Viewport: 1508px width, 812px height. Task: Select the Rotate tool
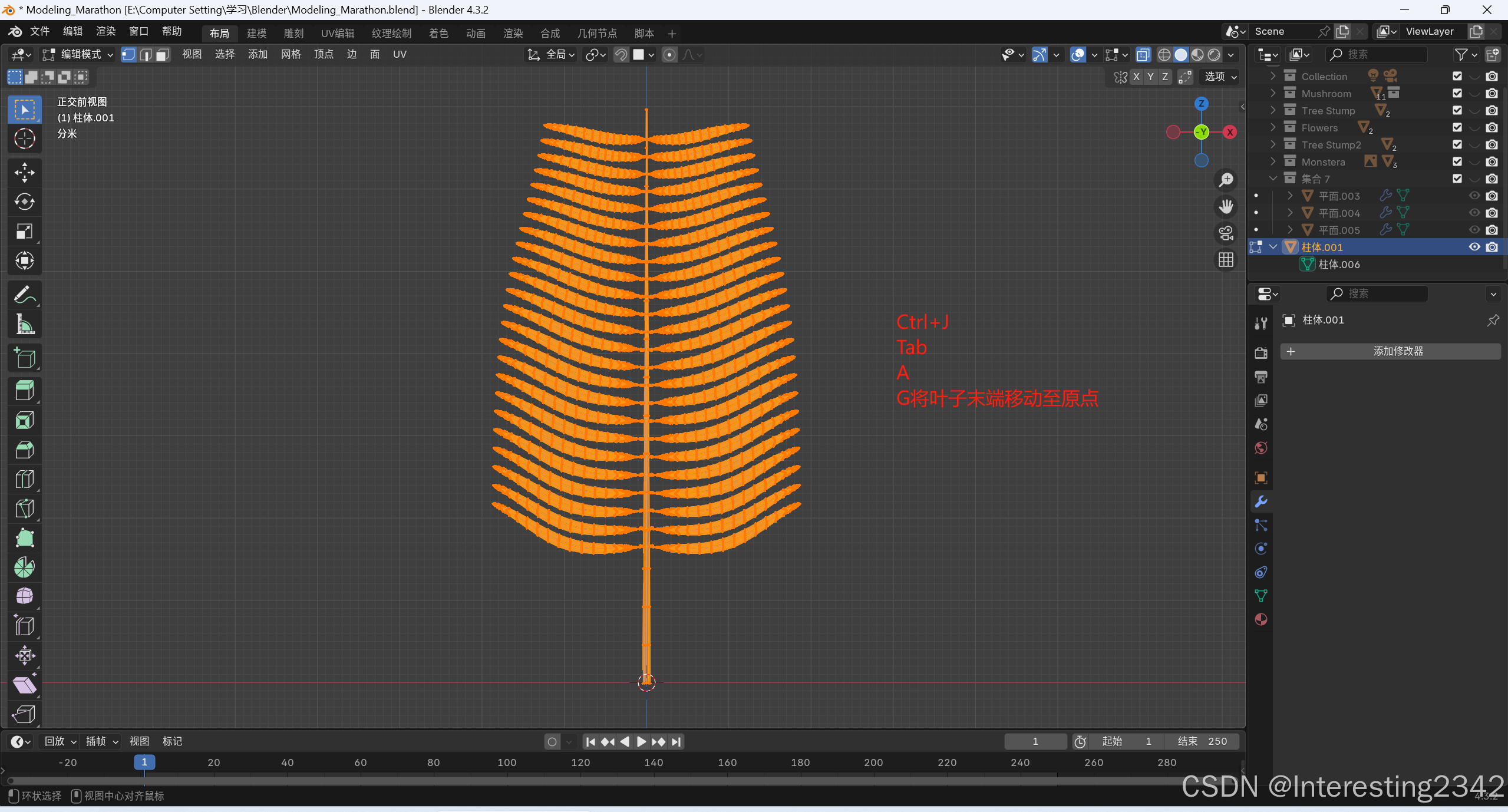click(x=24, y=202)
